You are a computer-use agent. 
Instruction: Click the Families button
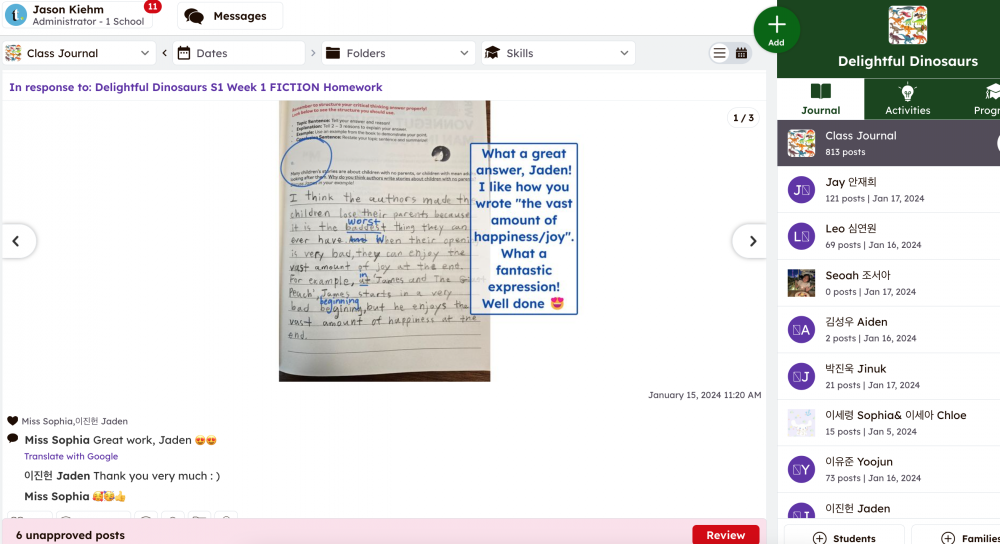957,538
